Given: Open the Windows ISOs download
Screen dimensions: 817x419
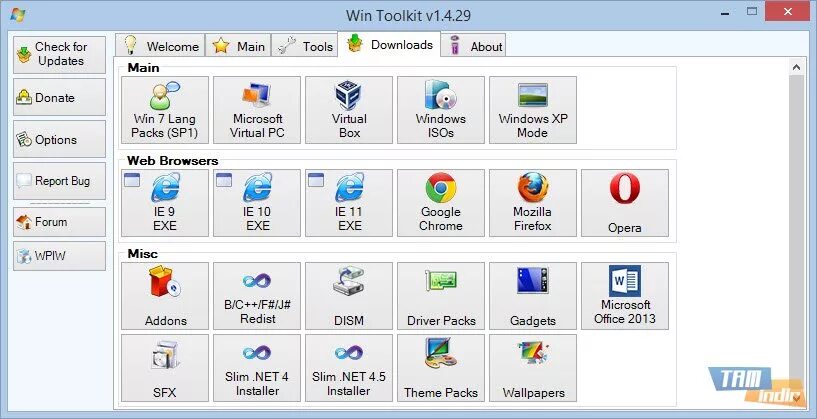Looking at the screenshot, I should point(441,110).
